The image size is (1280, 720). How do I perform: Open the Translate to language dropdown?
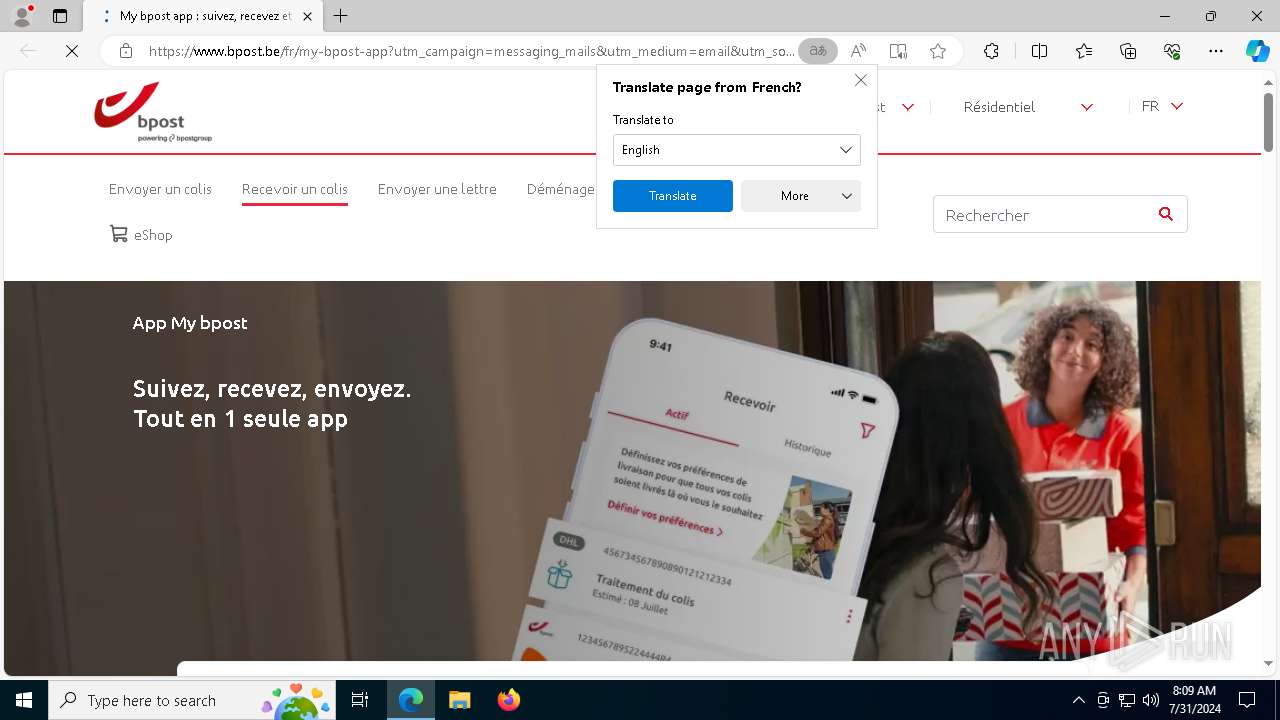click(x=737, y=150)
